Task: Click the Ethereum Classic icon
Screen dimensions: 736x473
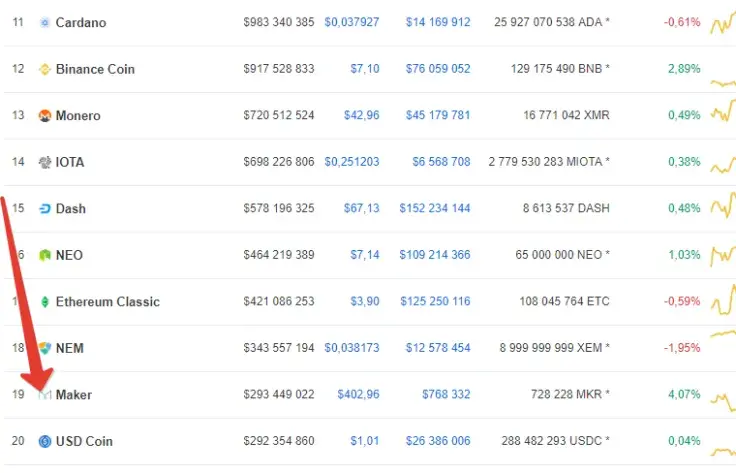Action: coord(45,302)
